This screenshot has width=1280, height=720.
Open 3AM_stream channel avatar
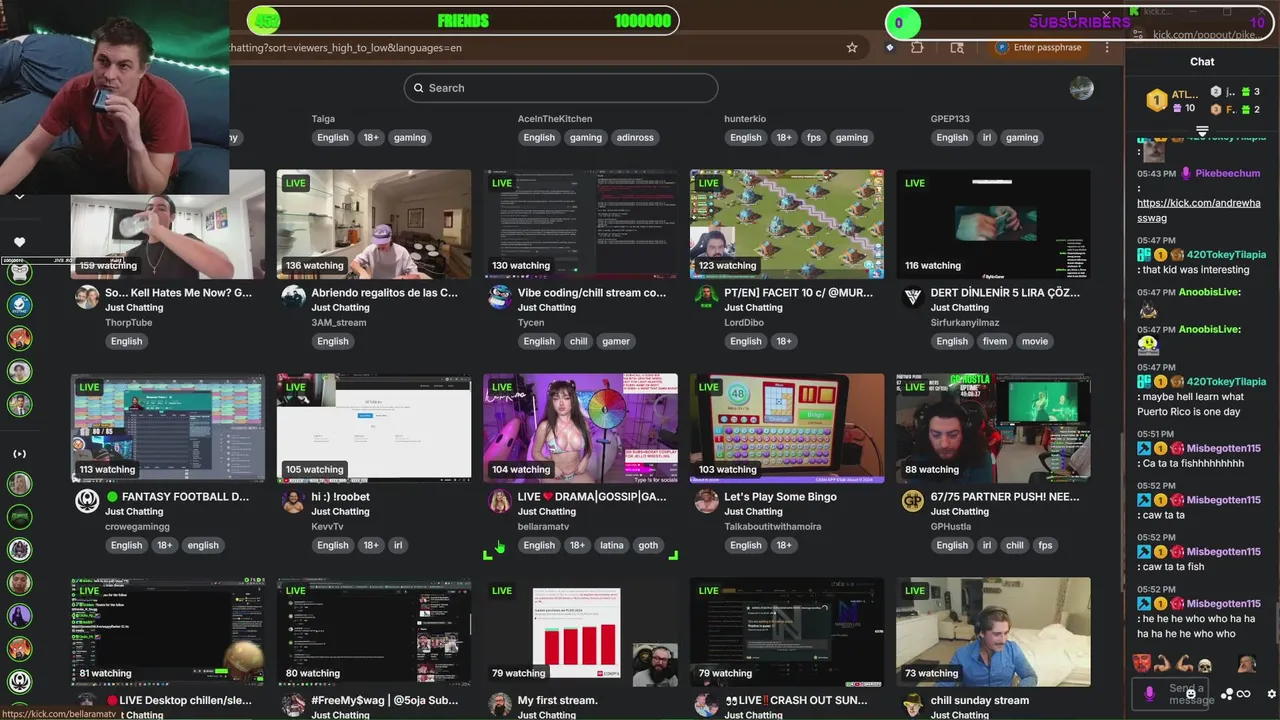pyautogui.click(x=293, y=295)
